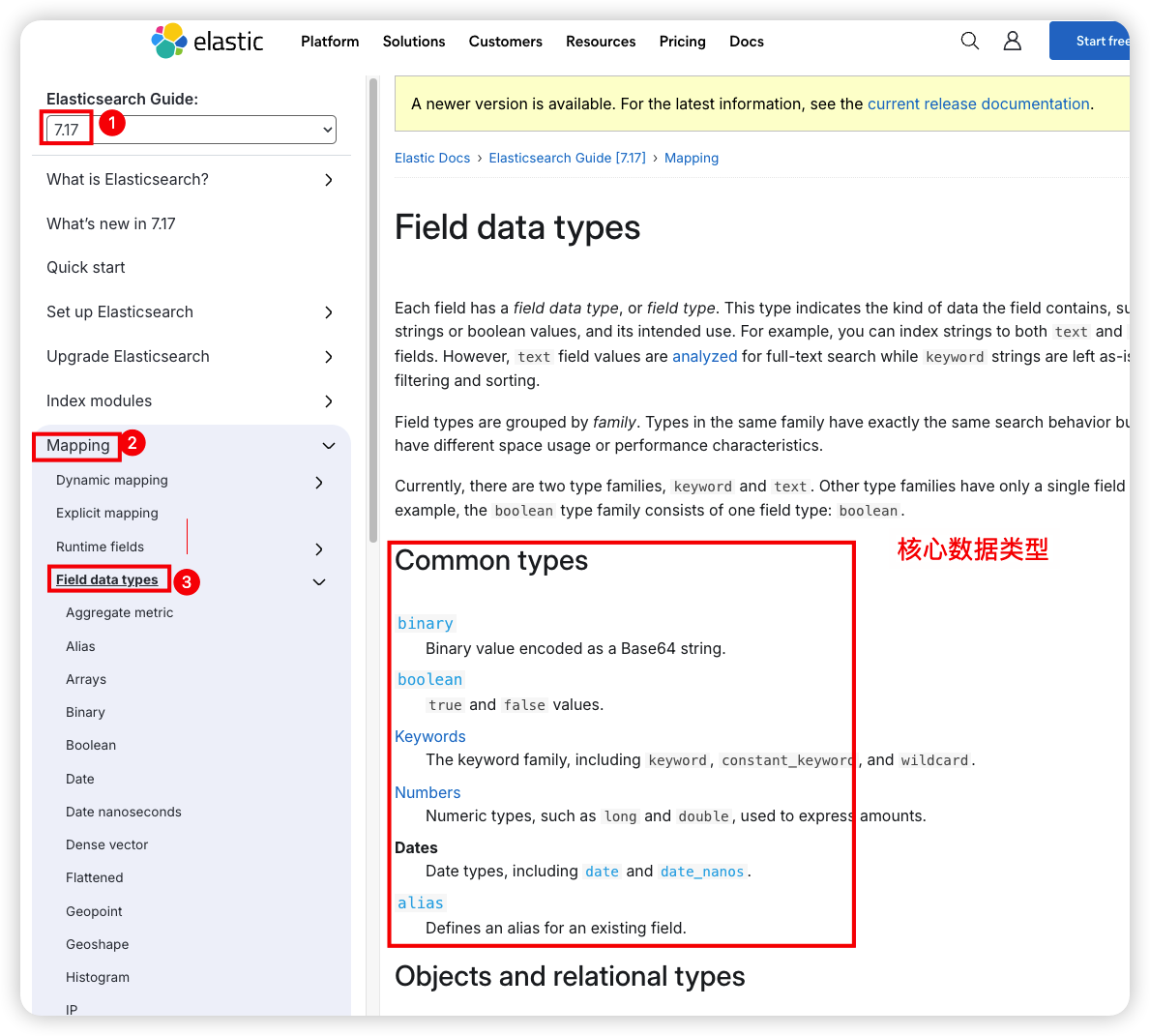Click the Elastic logo
Screen dimensions: 1150x1036
[x=207, y=42]
